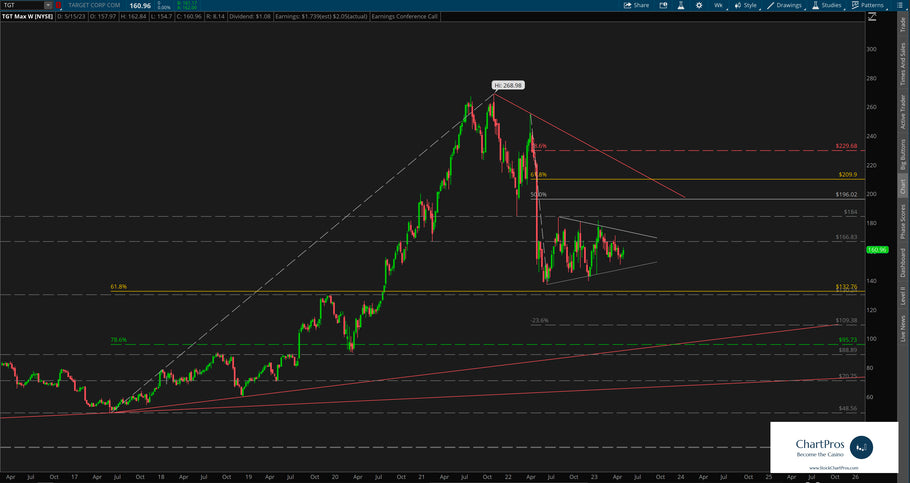Open the ChartPros logo banner
This screenshot has height=483, width=910.
pyautogui.click(x=834, y=447)
